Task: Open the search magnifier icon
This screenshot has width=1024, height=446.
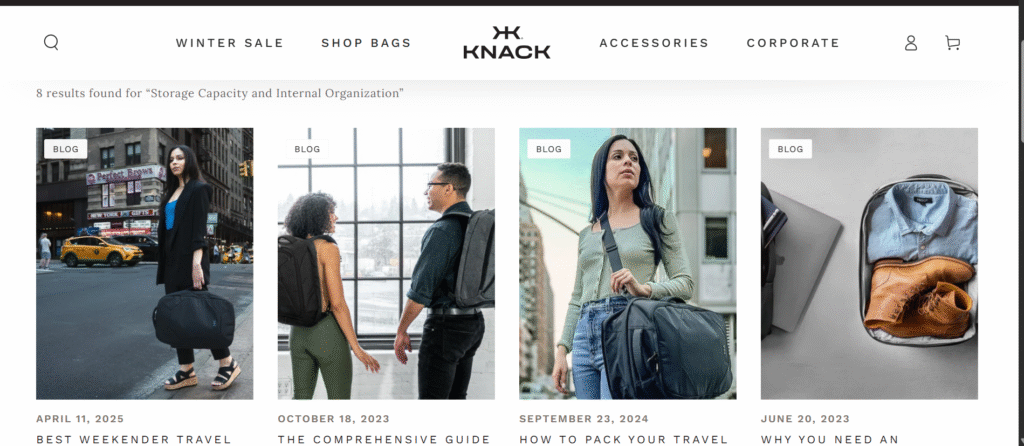Action: [51, 42]
